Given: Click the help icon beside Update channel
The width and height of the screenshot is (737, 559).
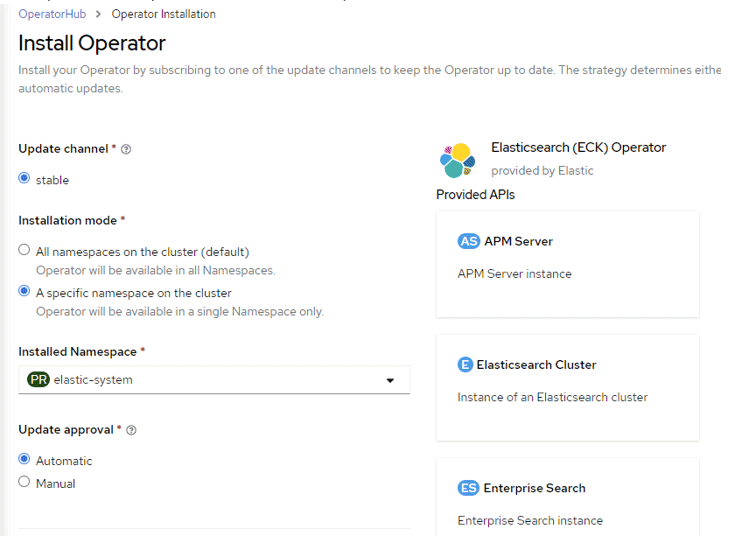Looking at the screenshot, I should (126, 149).
